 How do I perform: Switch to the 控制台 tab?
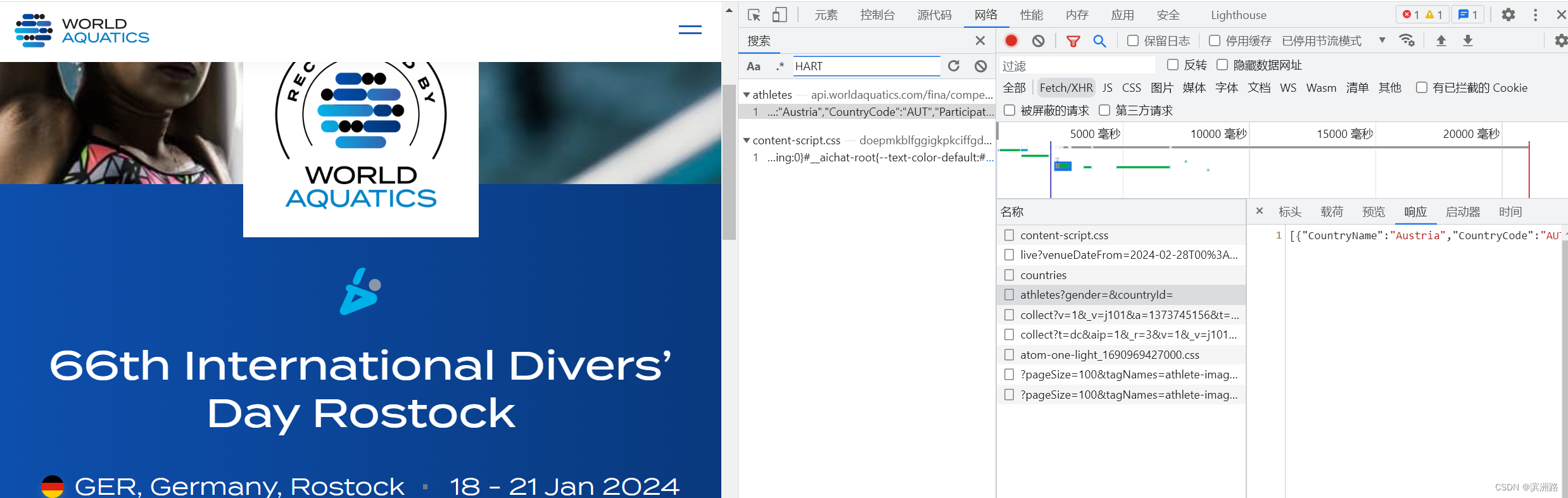[878, 15]
